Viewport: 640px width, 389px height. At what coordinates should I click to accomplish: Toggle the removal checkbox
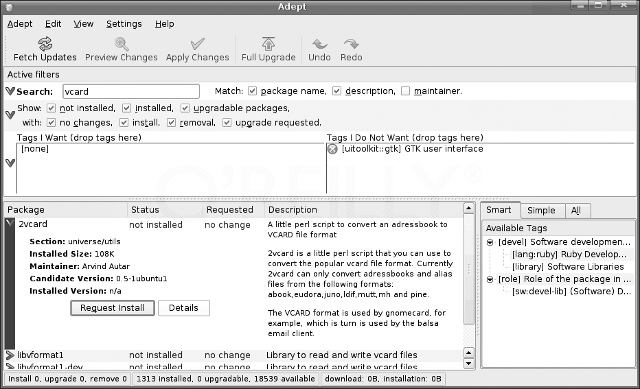[x=171, y=122]
